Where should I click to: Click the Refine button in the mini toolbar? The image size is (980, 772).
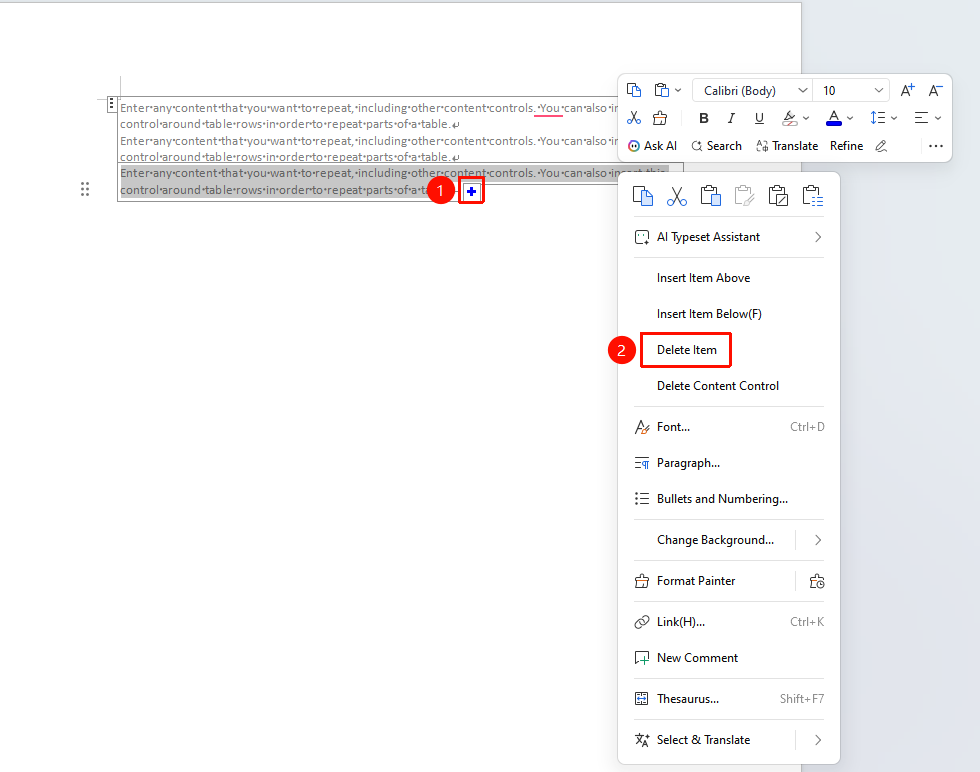point(846,146)
